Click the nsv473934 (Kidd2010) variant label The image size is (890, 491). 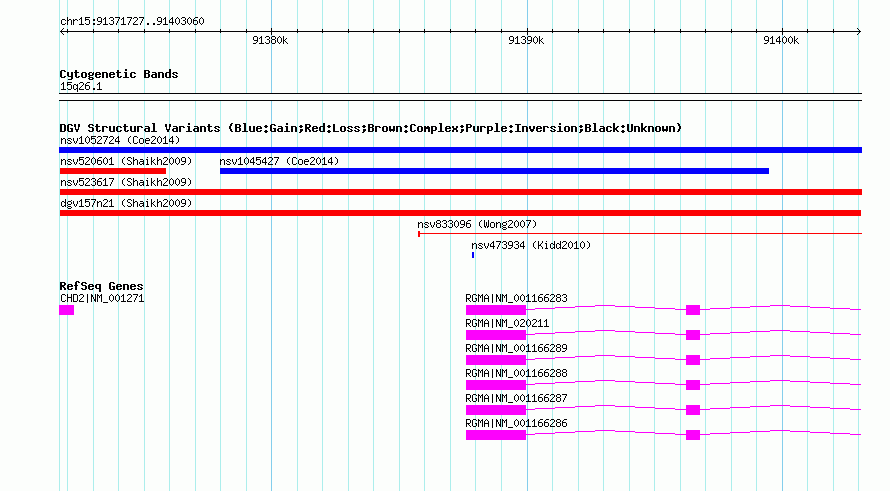tap(531, 245)
